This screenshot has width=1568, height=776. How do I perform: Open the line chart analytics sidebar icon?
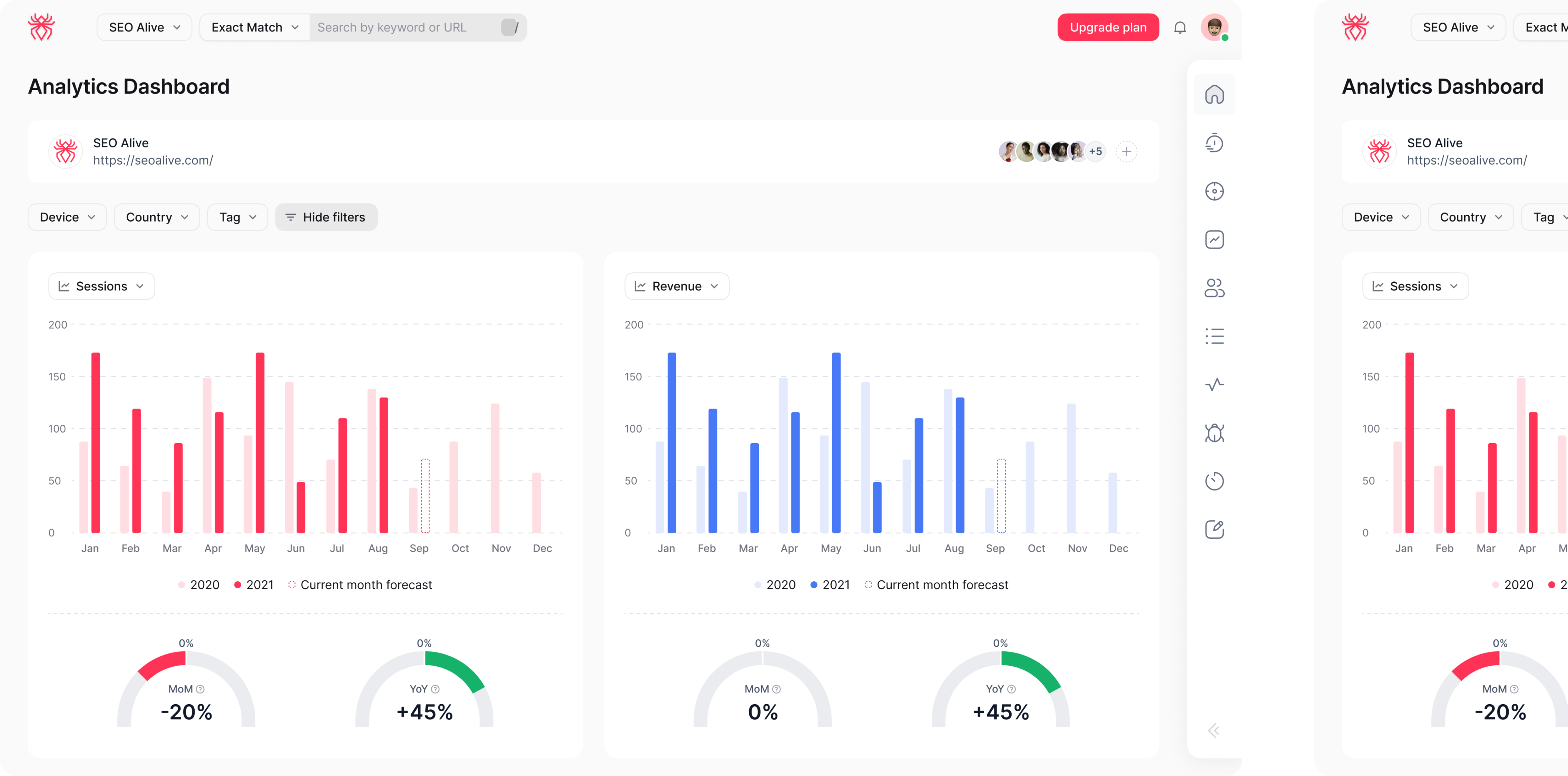point(1214,239)
